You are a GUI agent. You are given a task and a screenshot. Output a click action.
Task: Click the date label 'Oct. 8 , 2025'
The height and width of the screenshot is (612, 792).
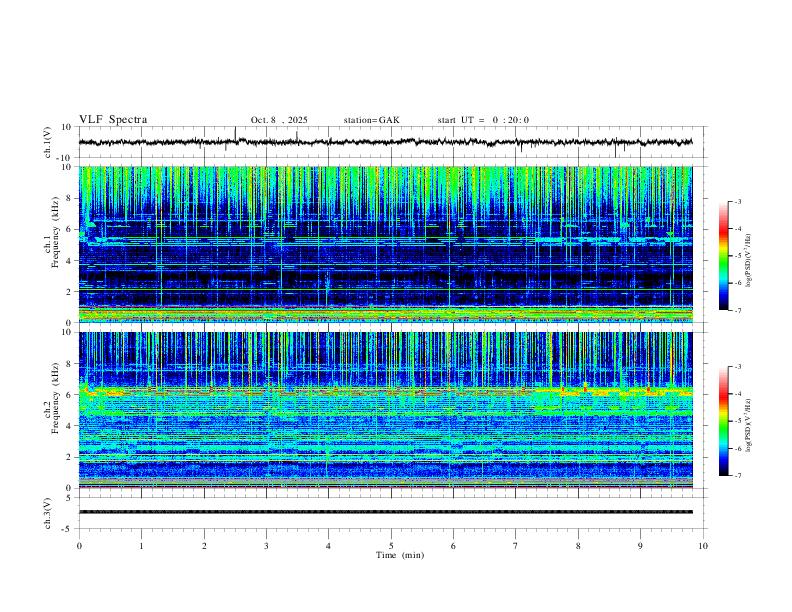pos(279,120)
